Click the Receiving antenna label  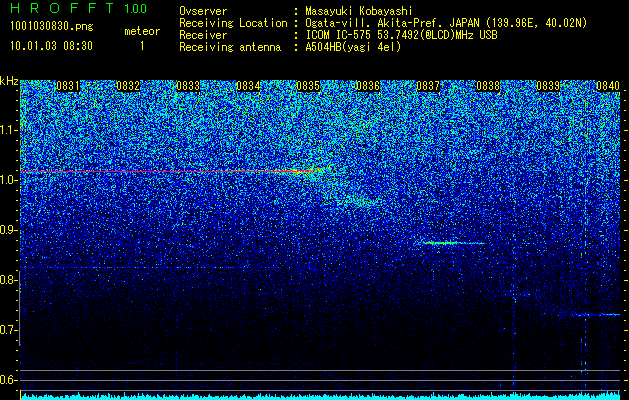click(230, 47)
